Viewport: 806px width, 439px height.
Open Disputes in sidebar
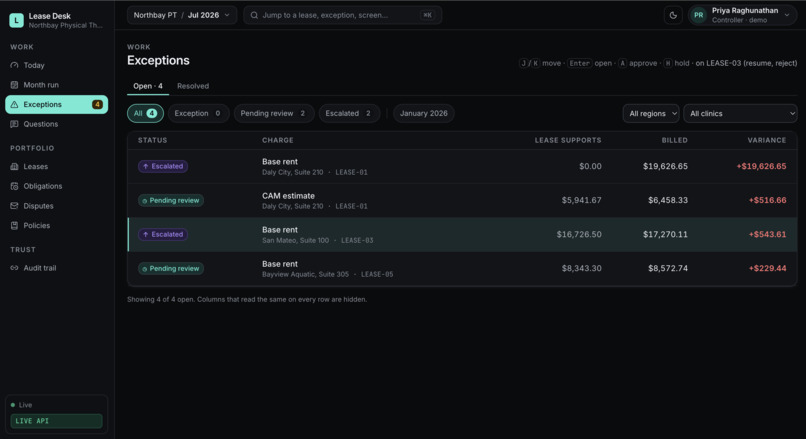(57, 206)
